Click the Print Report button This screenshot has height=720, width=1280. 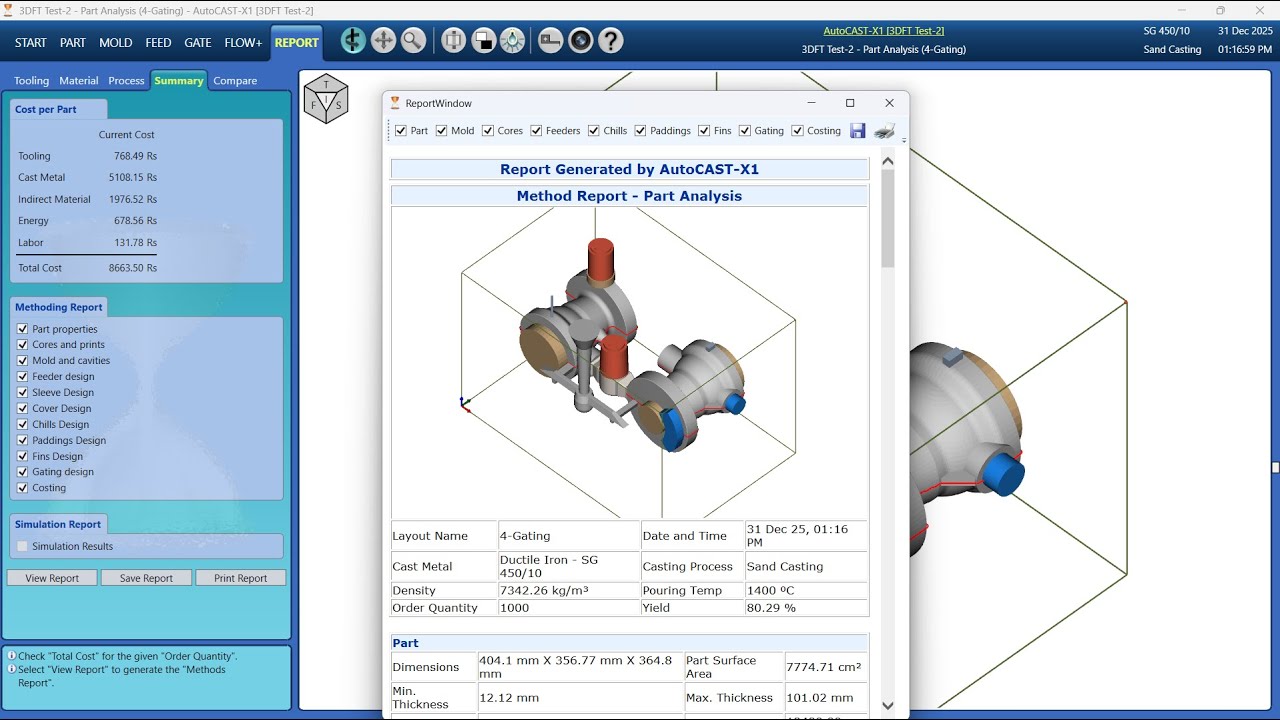click(241, 578)
